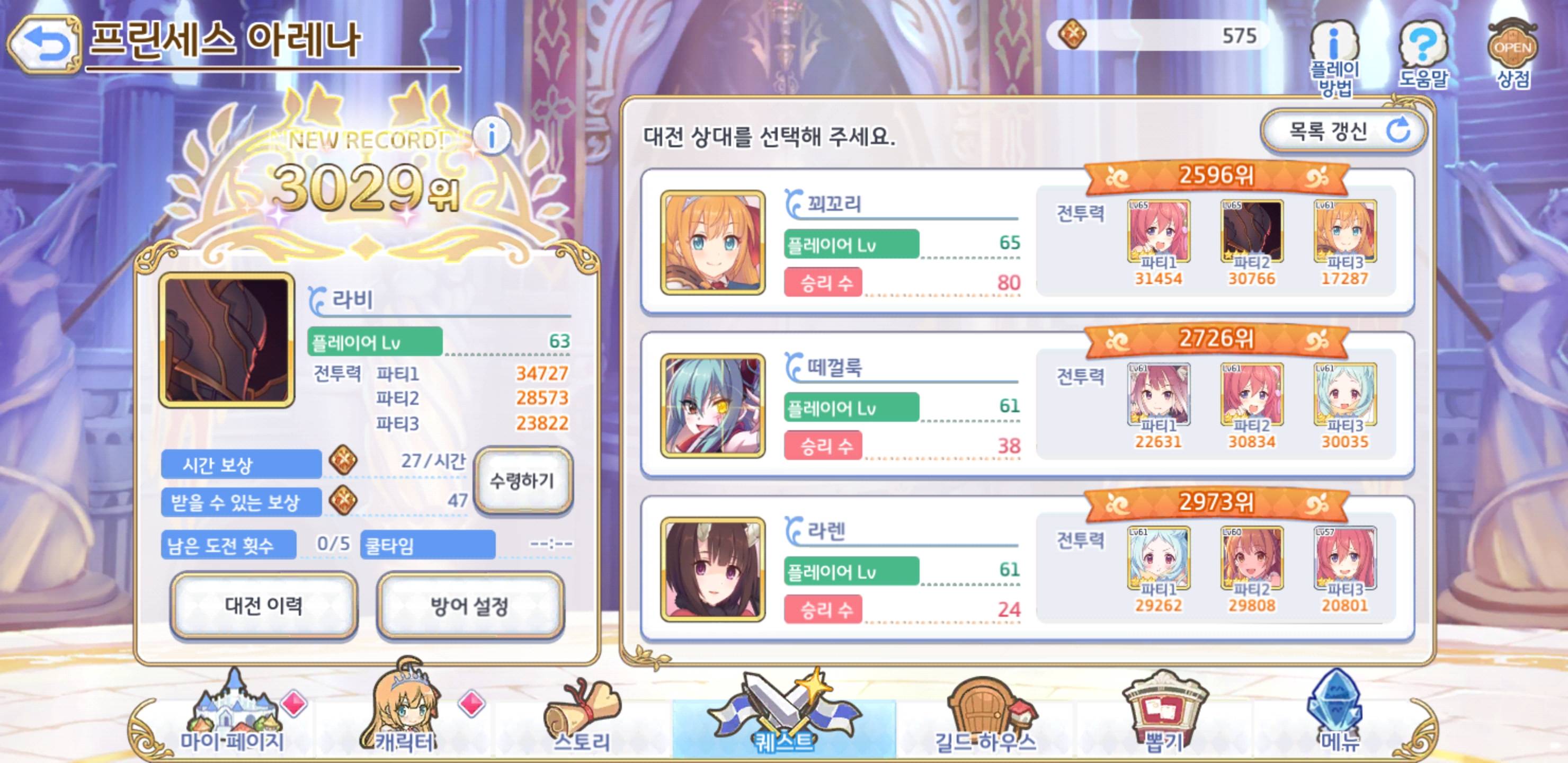This screenshot has height=763, width=1568.
Task: Select opponent 떼껄룩 ranked 2726위
Action: pyautogui.click(x=1027, y=405)
